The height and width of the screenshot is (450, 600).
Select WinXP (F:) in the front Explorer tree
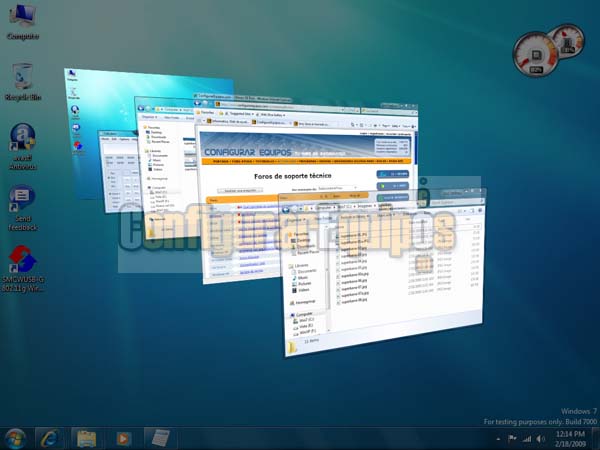click(307, 332)
